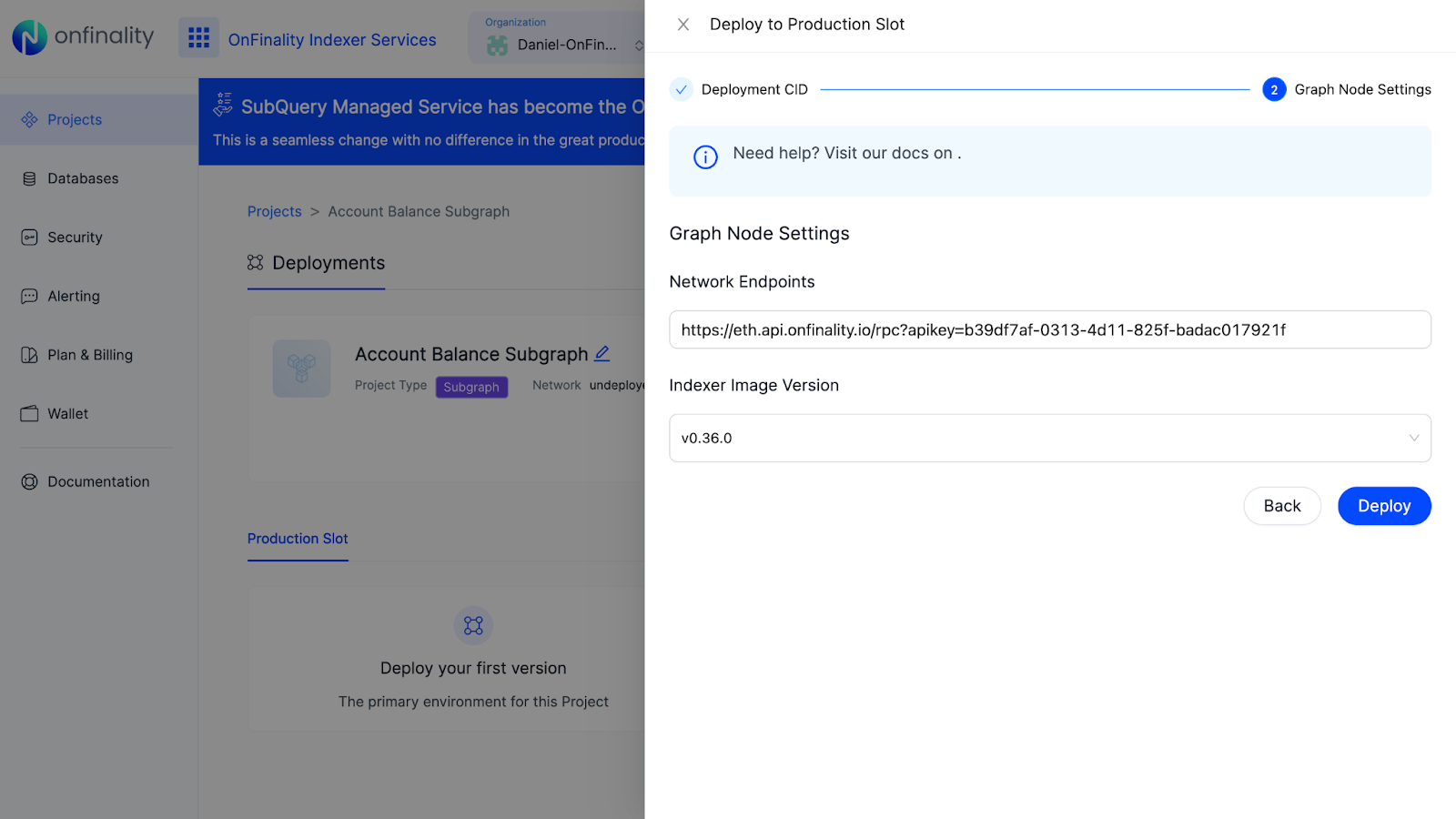This screenshot has width=1456, height=819.
Task: Click the Network Endpoints URL field
Action: pyautogui.click(x=1049, y=329)
